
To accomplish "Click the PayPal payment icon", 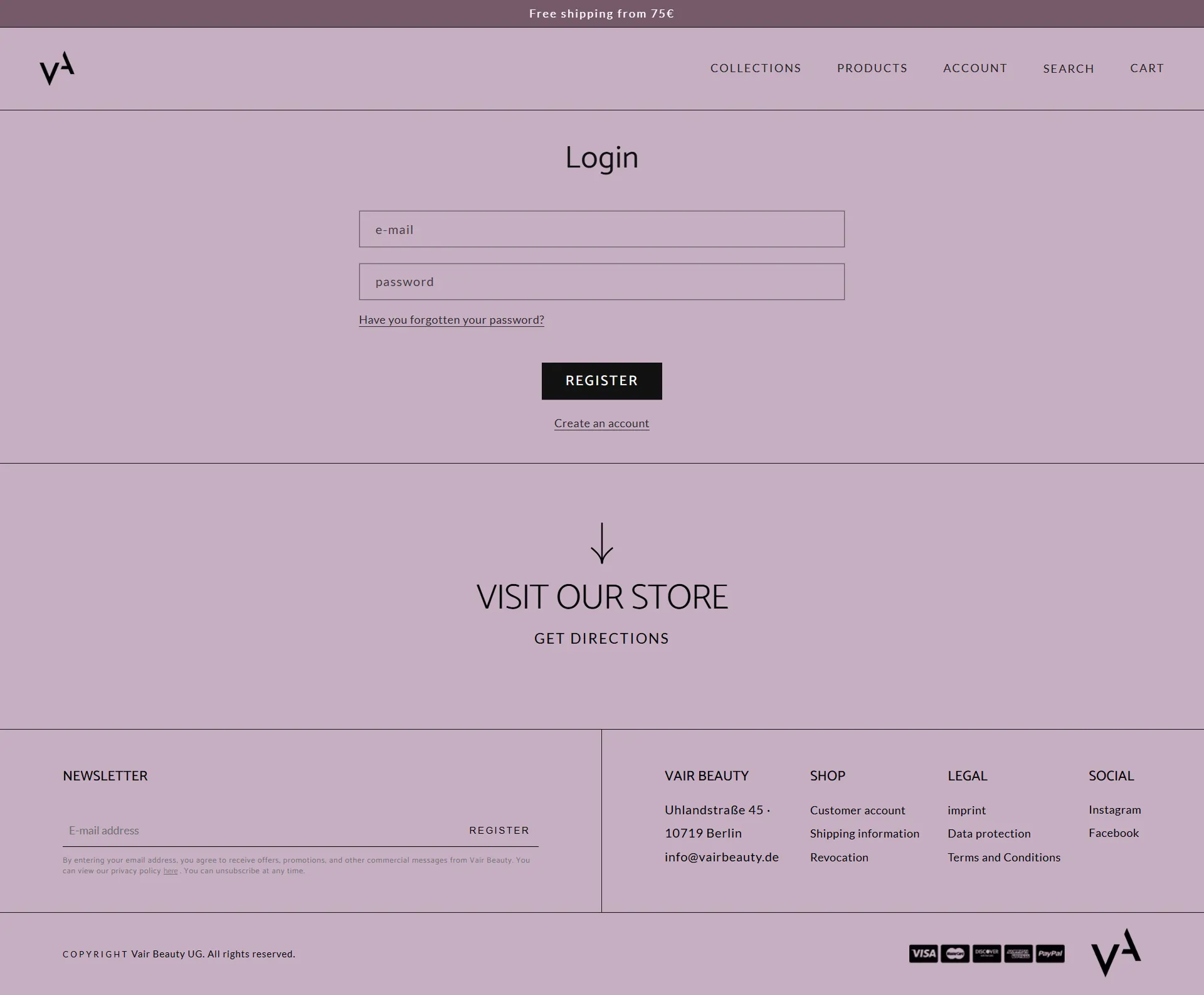I will [x=1050, y=954].
